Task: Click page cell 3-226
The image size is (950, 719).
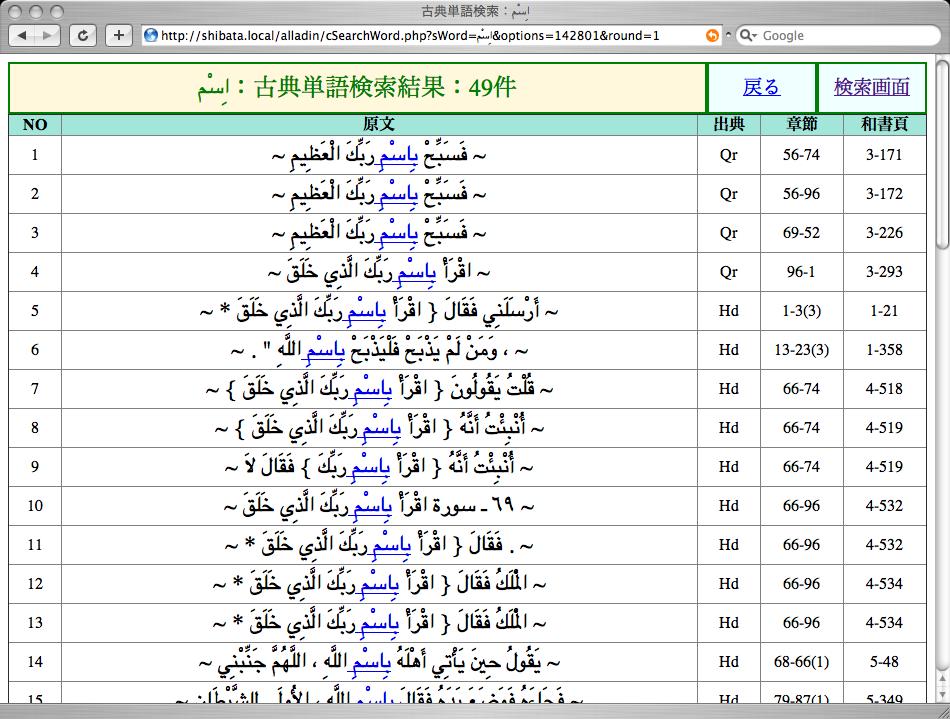Action: pos(885,233)
